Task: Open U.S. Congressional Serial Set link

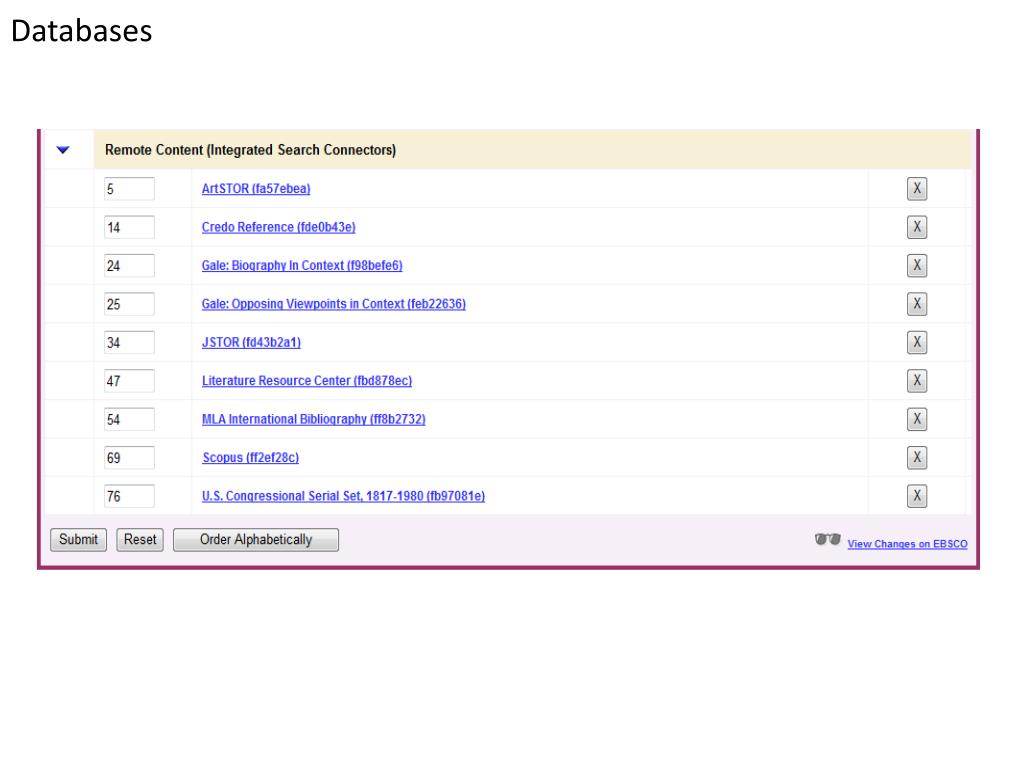Action: tap(344, 496)
